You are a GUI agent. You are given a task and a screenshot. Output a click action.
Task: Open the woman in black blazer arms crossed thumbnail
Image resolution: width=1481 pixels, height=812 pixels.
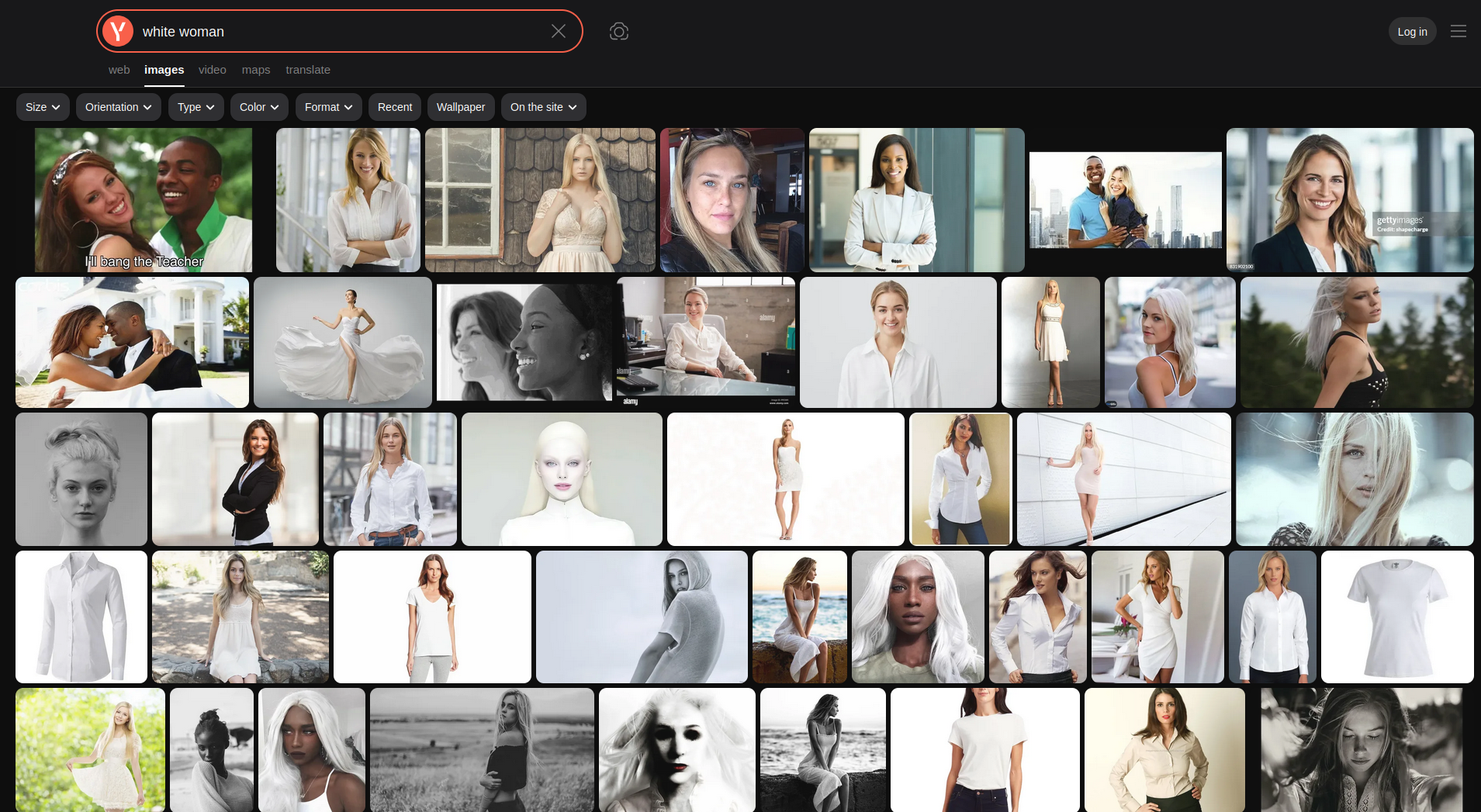[x=235, y=479]
